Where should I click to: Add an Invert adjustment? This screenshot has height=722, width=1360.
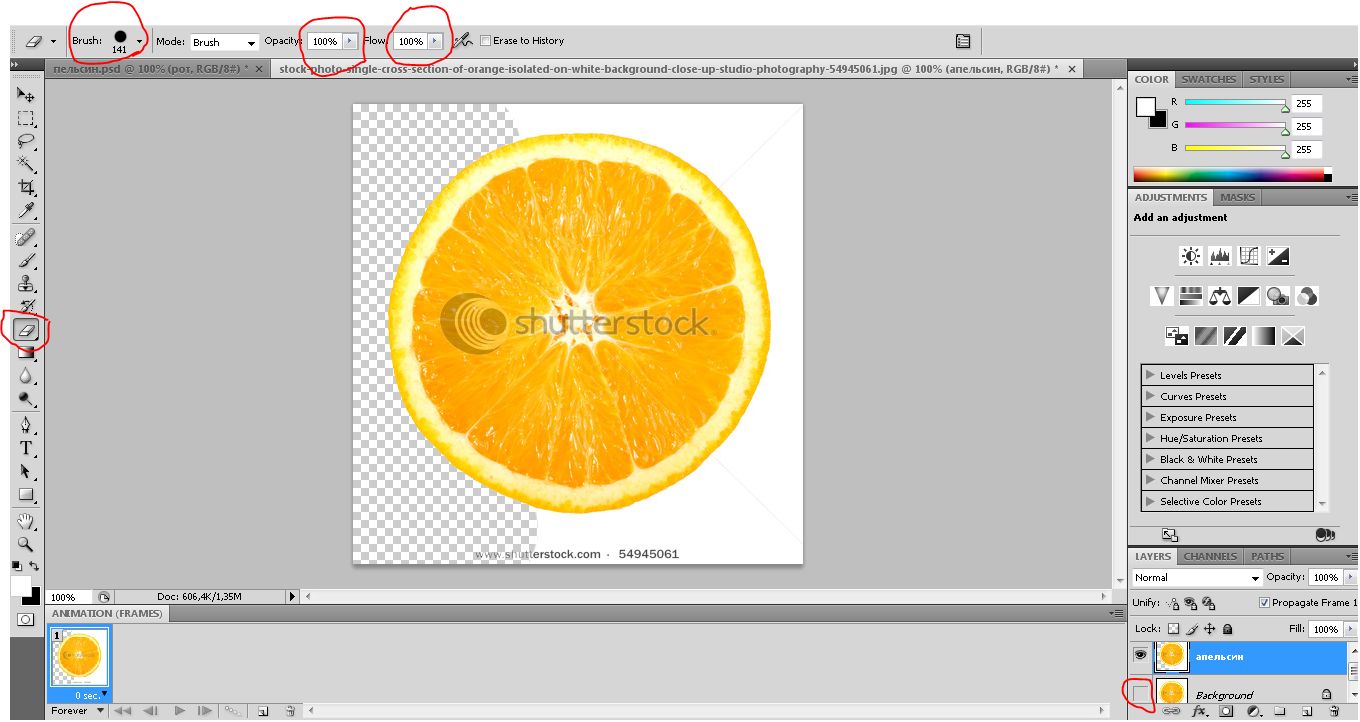[x=1177, y=336]
